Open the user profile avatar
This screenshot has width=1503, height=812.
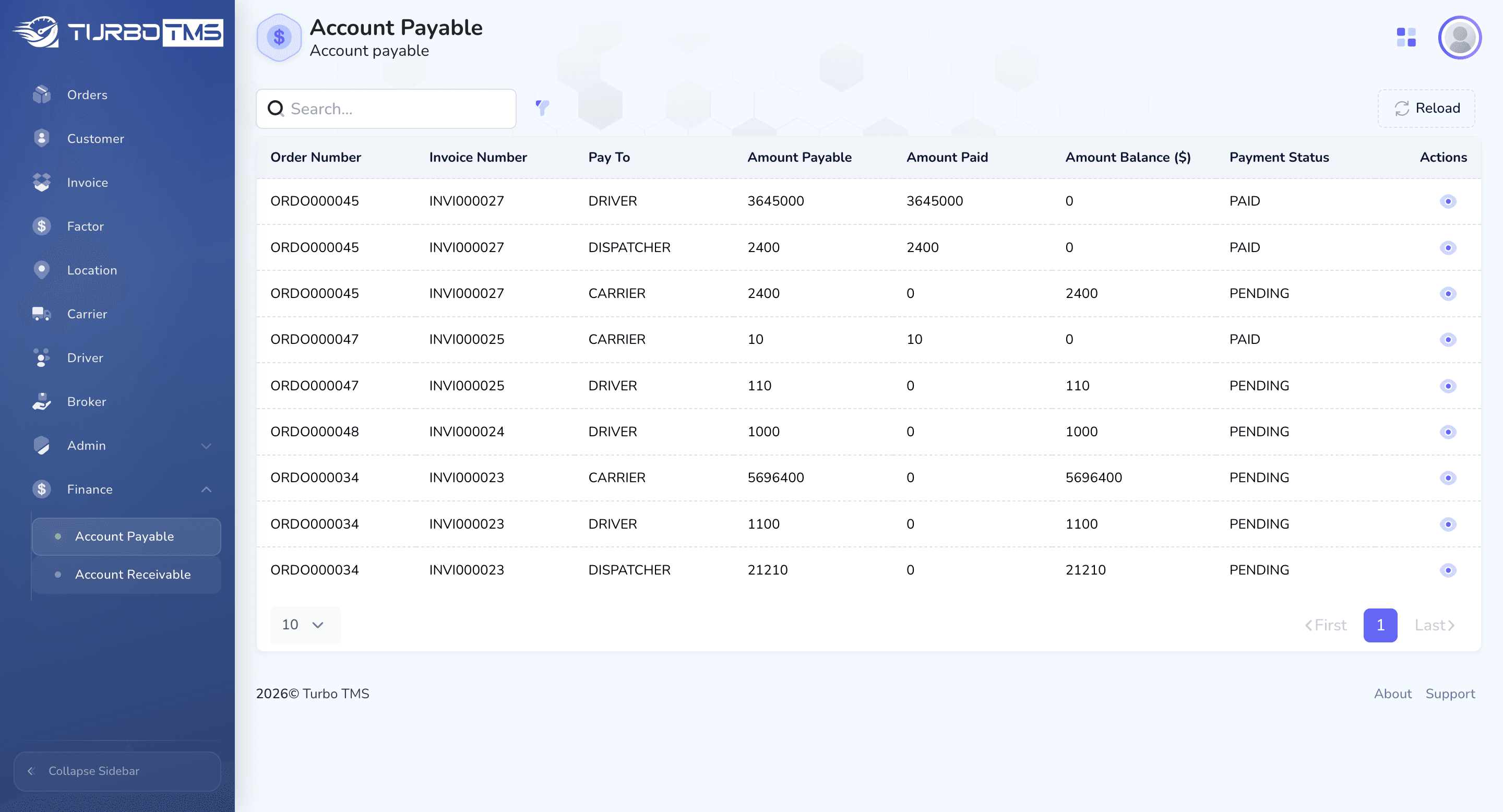point(1460,38)
